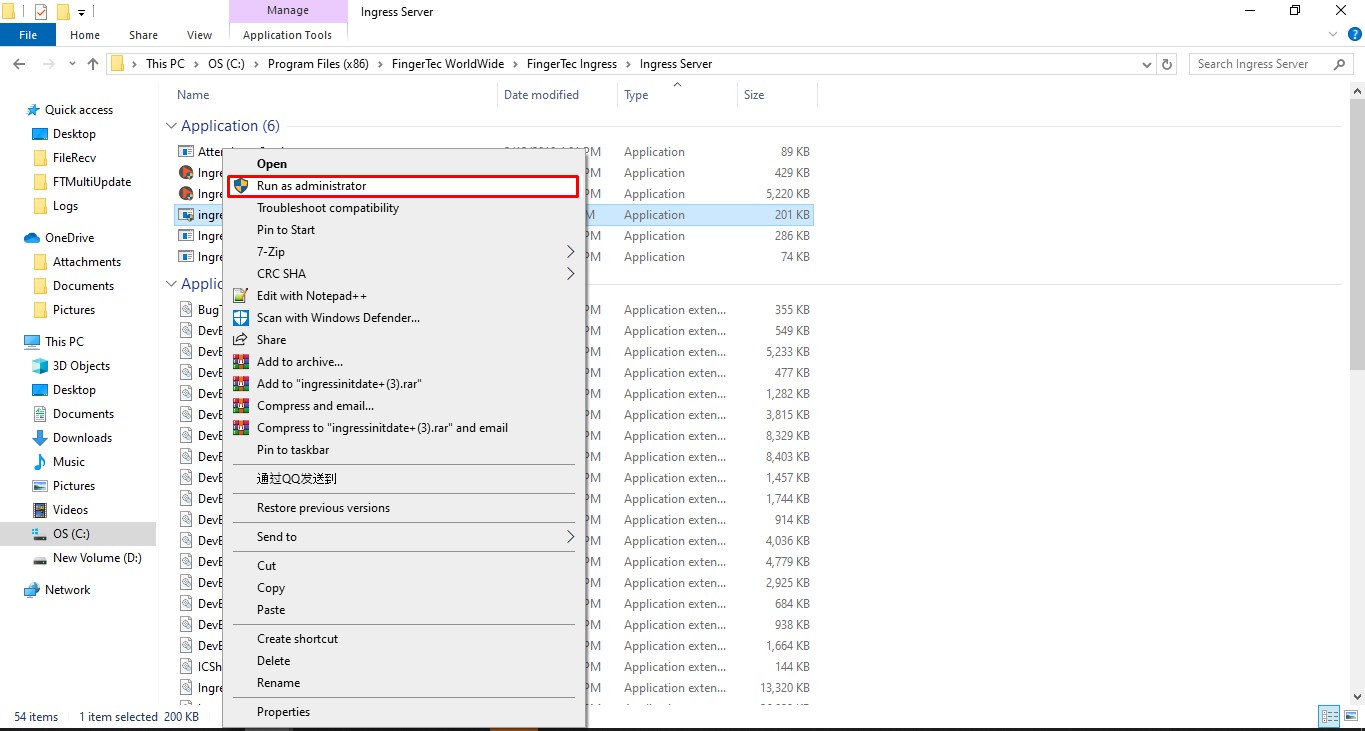1365x731 pixels.
Task: Click the folder icon at start of address bar
Action: (x=118, y=64)
